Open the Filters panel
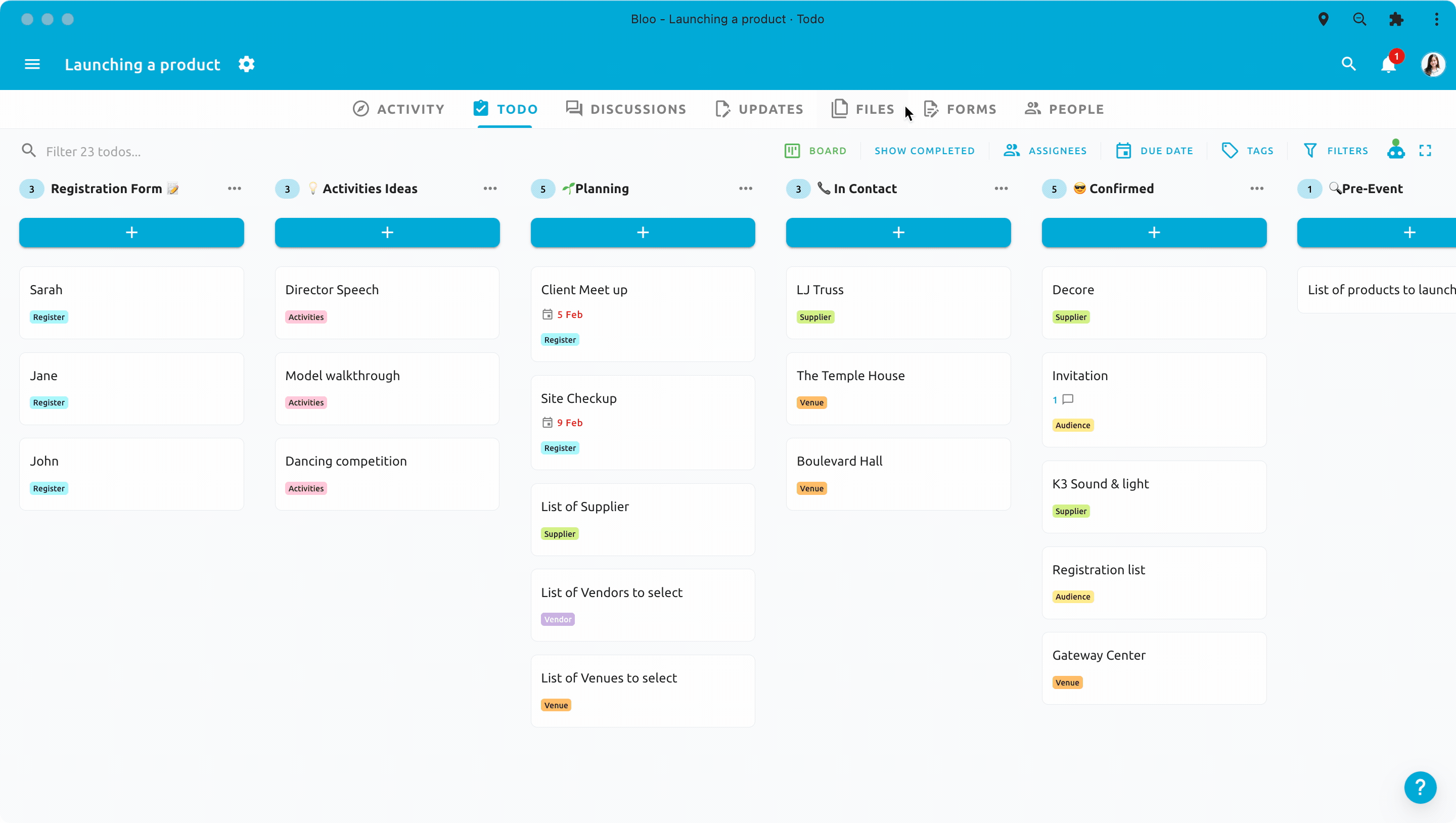The image size is (1456, 823). click(x=1336, y=151)
